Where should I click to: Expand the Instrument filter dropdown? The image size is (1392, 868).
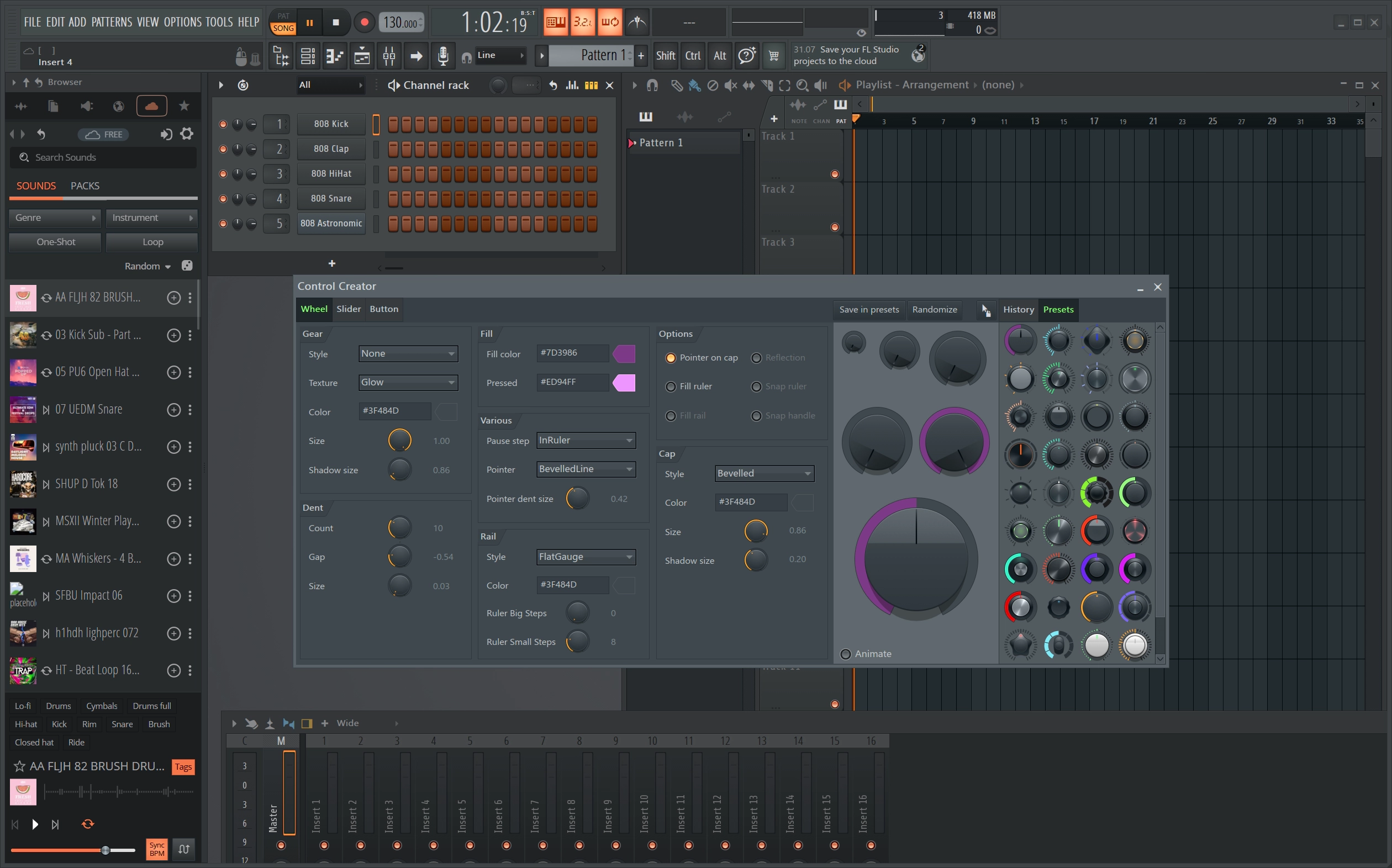(x=151, y=218)
